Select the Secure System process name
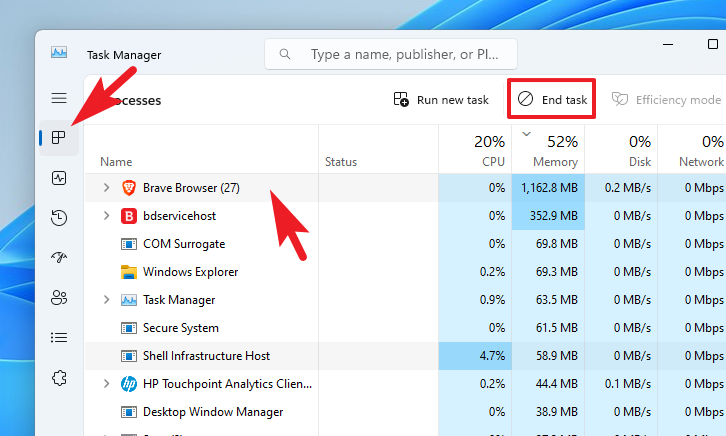This screenshot has height=436, width=726. point(181,328)
